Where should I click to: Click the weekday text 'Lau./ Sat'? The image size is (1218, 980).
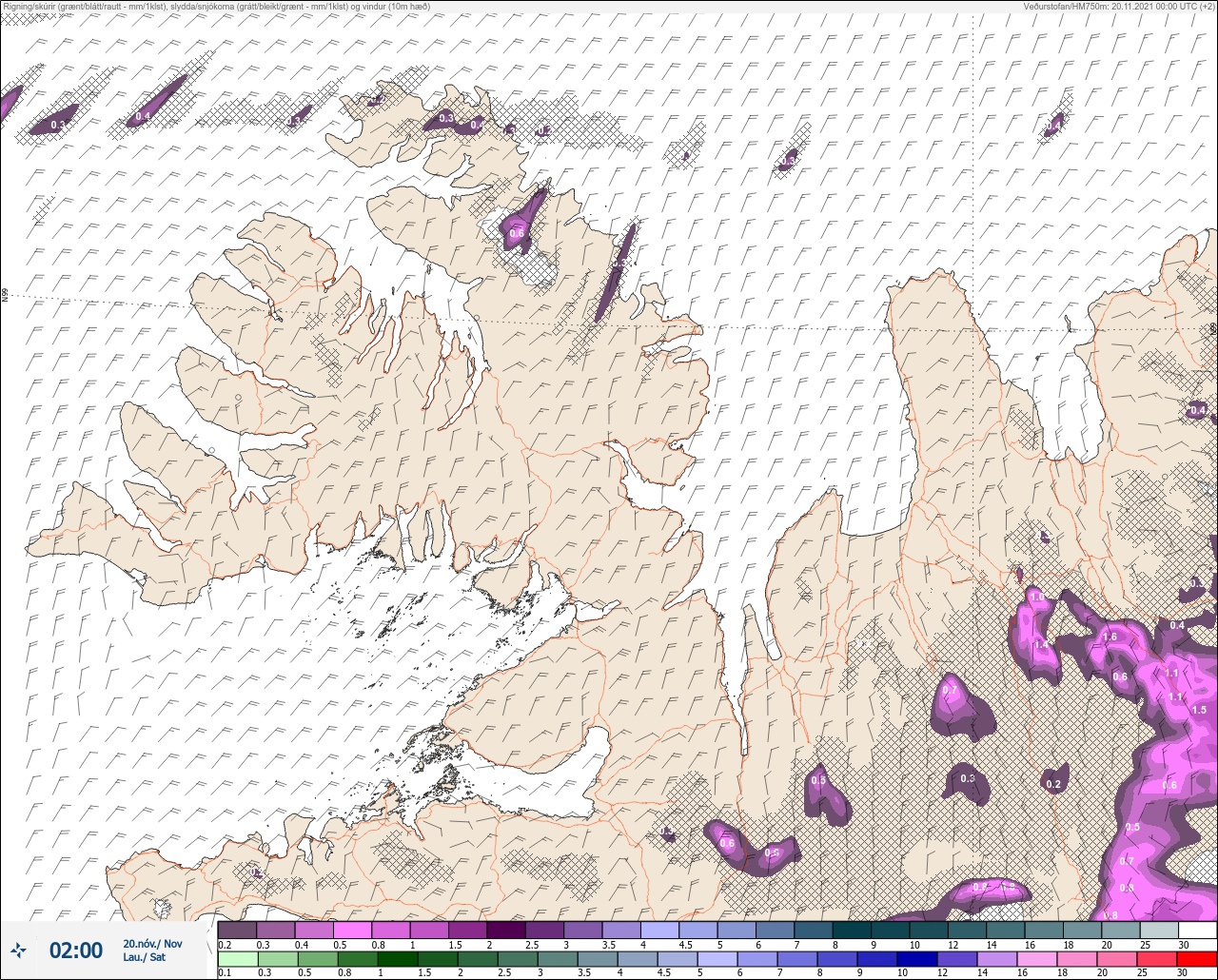[144, 957]
